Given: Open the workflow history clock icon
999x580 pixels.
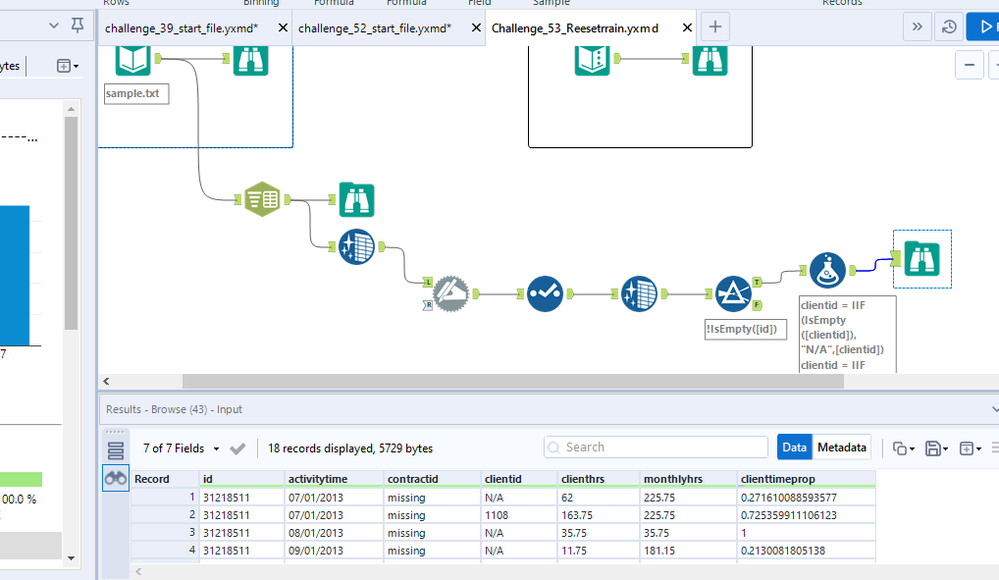Looking at the screenshot, I should click(x=949, y=27).
